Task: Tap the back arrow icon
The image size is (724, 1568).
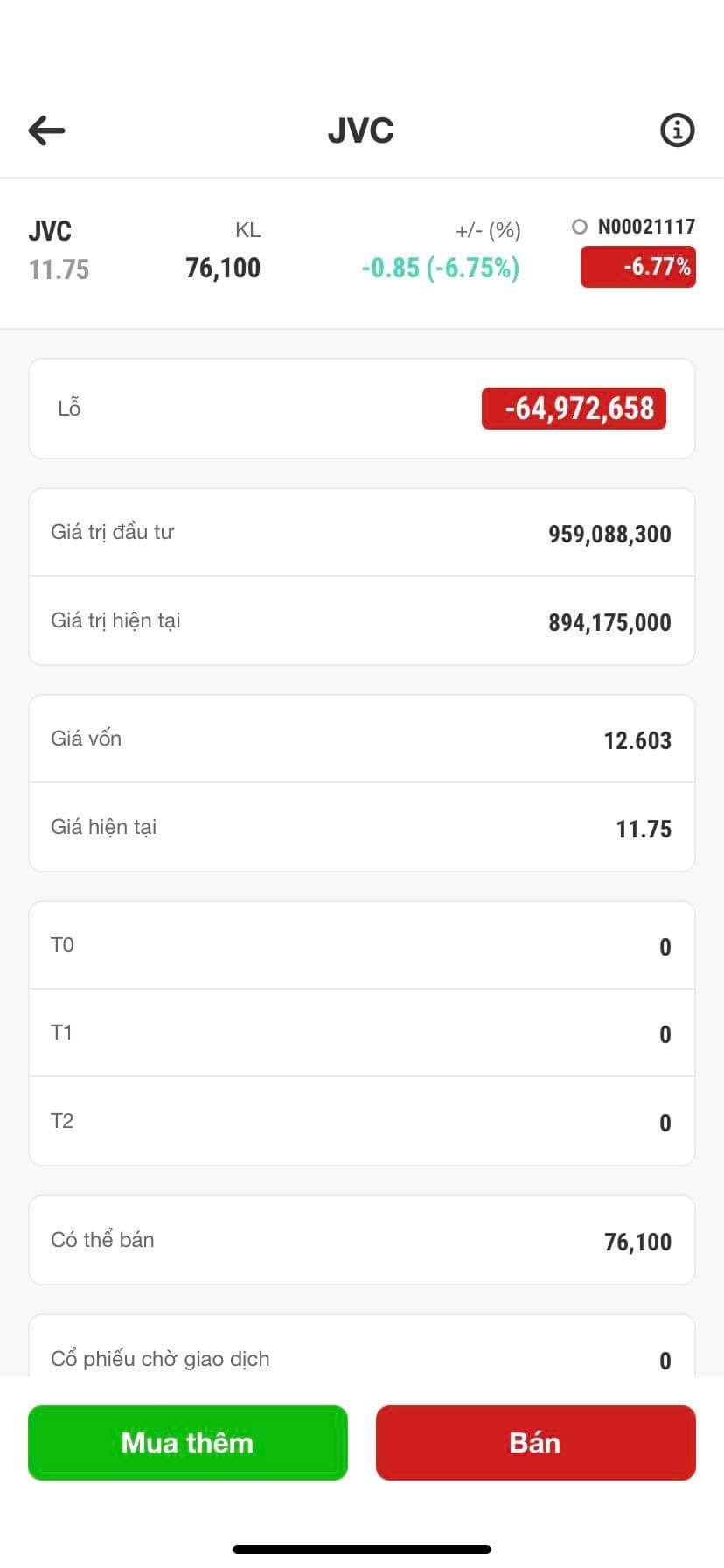Action: 47,131
